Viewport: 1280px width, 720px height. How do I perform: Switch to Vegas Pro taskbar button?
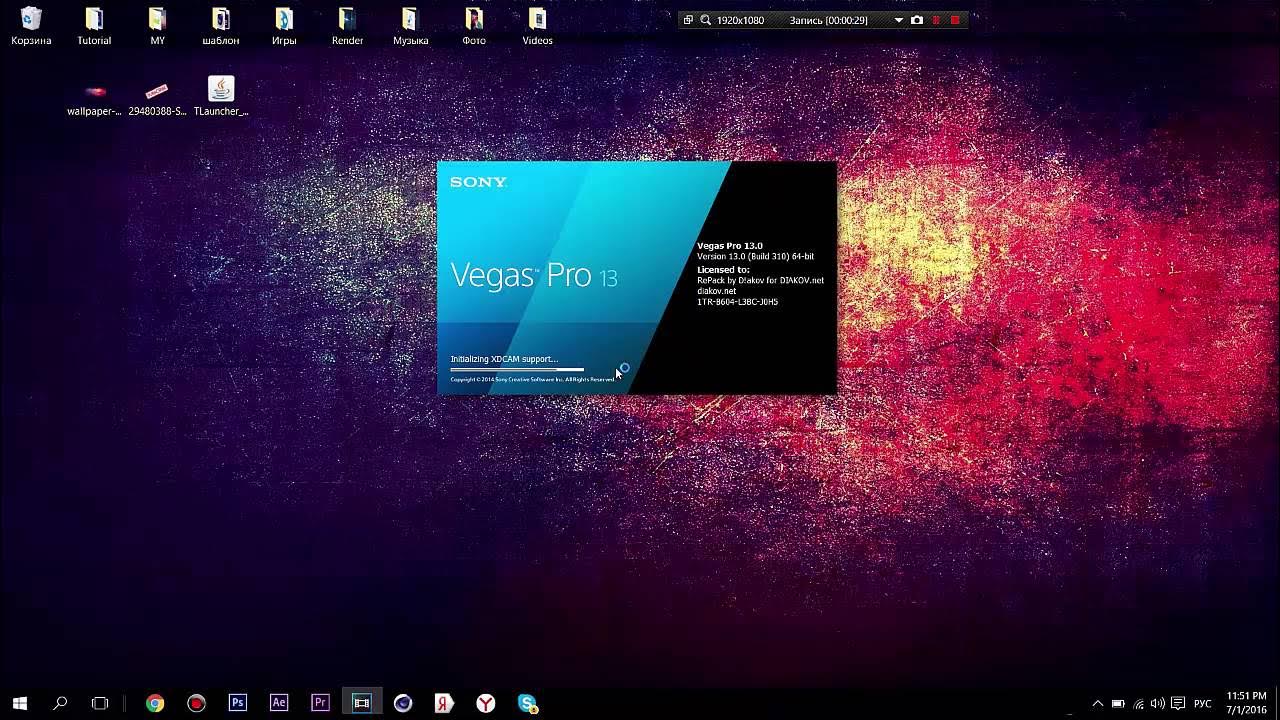(361, 703)
